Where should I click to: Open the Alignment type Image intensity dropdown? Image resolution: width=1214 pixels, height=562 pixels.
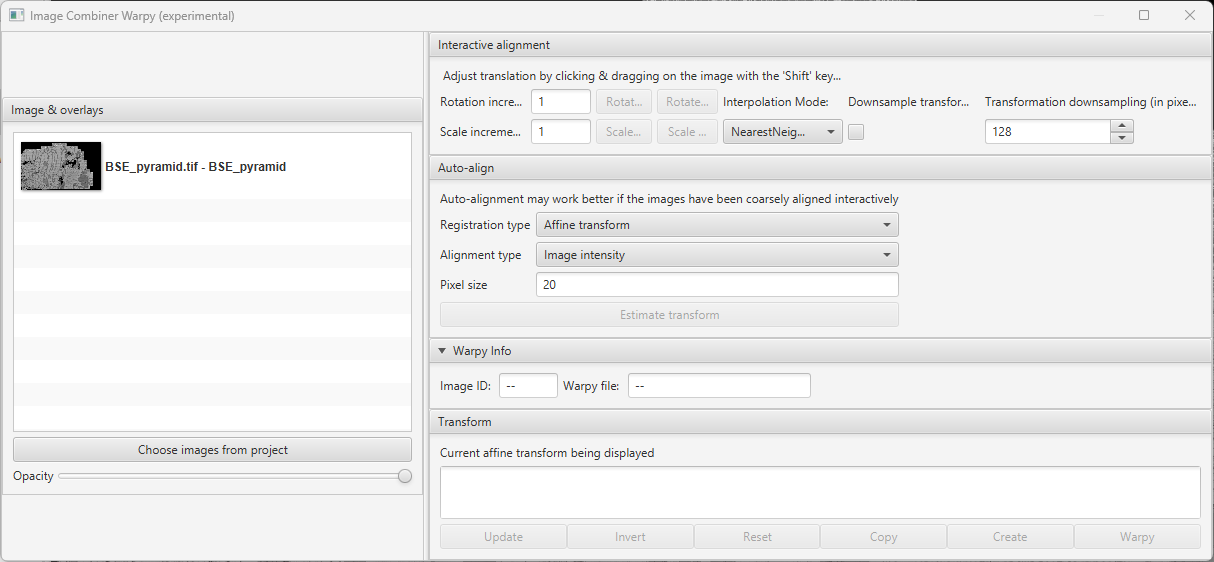pyautogui.click(x=717, y=255)
